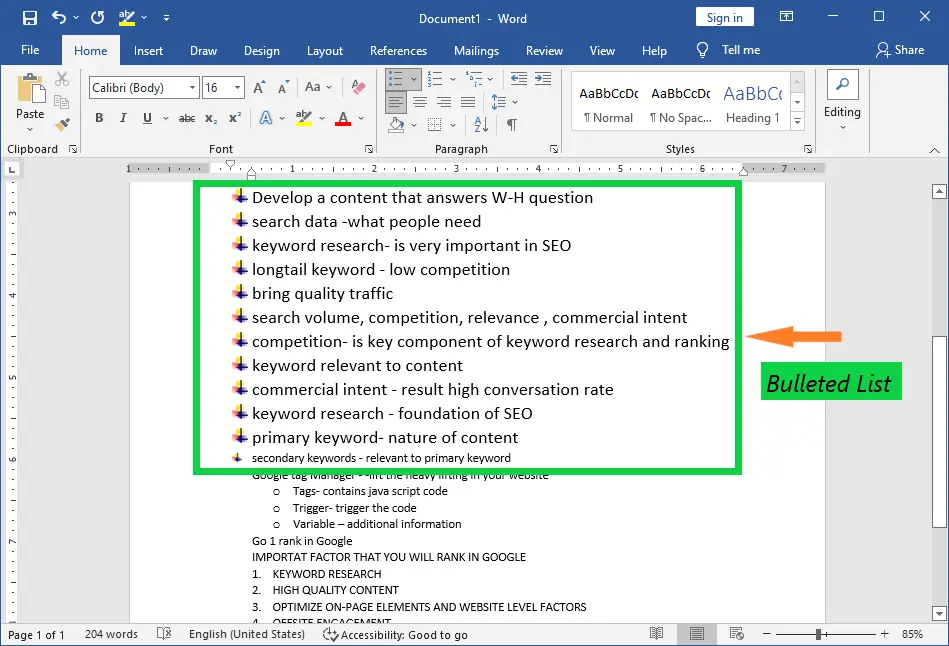This screenshot has width=949, height=646.
Task: Click the Cut scissors icon
Action: click(x=62, y=79)
